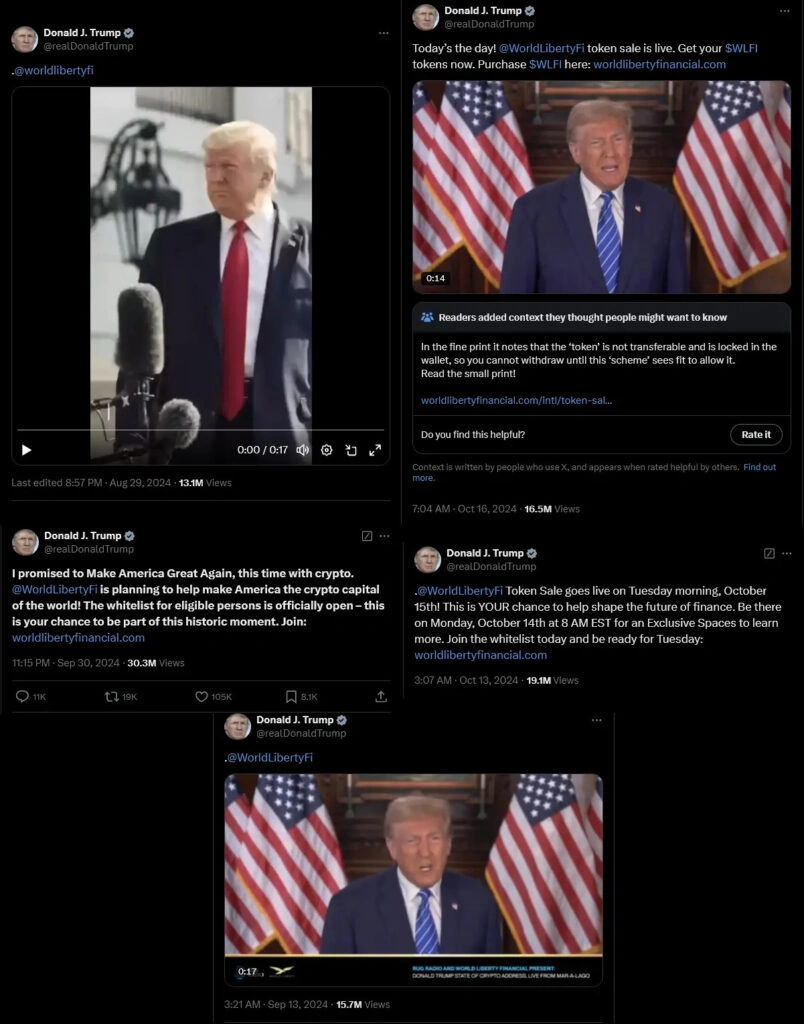Click the $WLFI cashtag after 'Purchase'

(545, 64)
